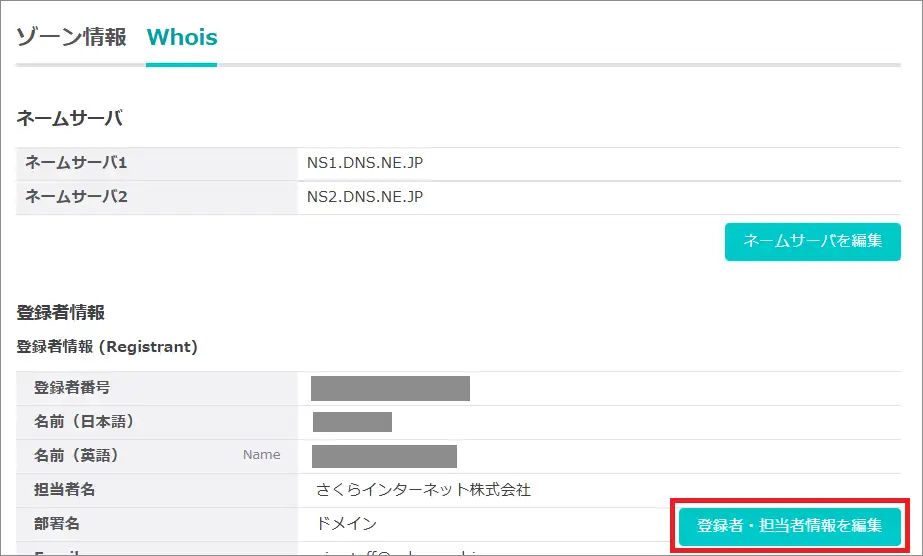Click the ネームサーバ section heading
The height and width of the screenshot is (556, 923).
(x=69, y=119)
